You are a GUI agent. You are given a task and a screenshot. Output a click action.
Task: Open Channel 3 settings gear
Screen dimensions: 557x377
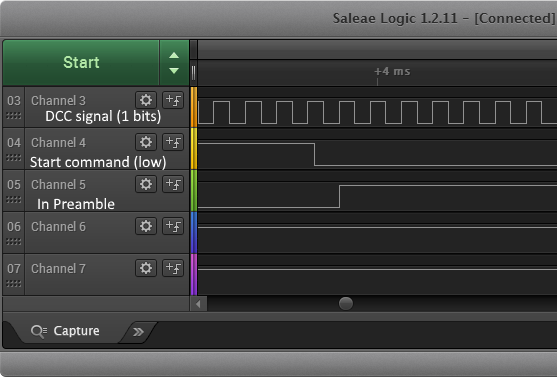pyautogui.click(x=146, y=100)
